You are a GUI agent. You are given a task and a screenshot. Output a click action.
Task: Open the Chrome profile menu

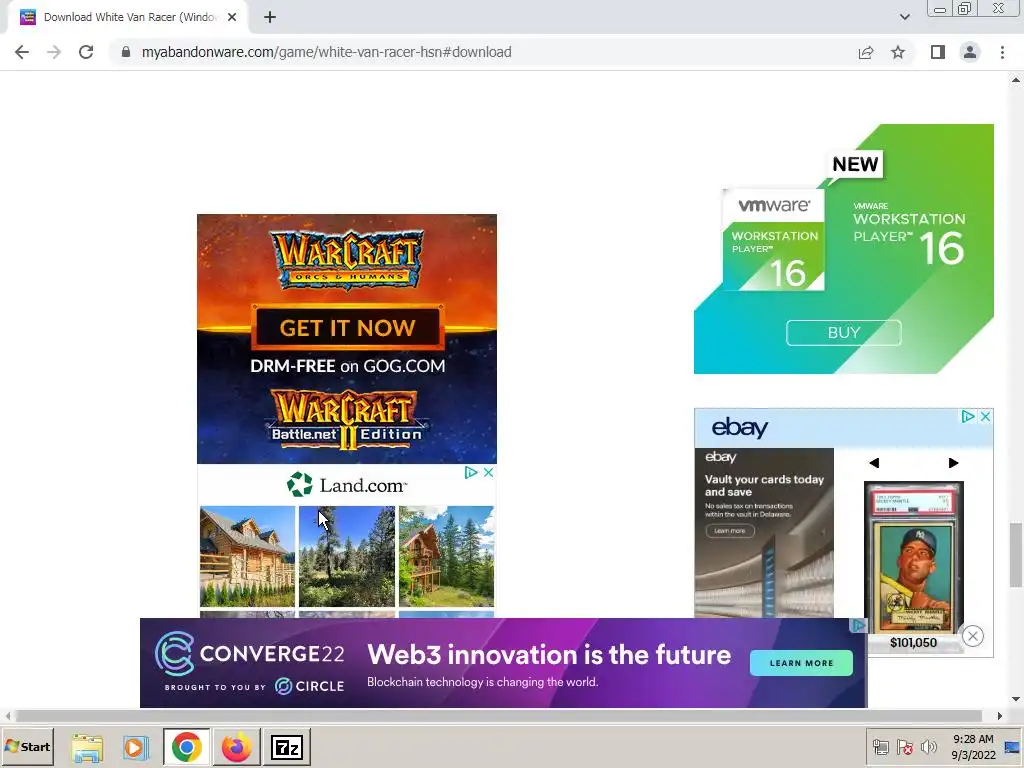970,52
